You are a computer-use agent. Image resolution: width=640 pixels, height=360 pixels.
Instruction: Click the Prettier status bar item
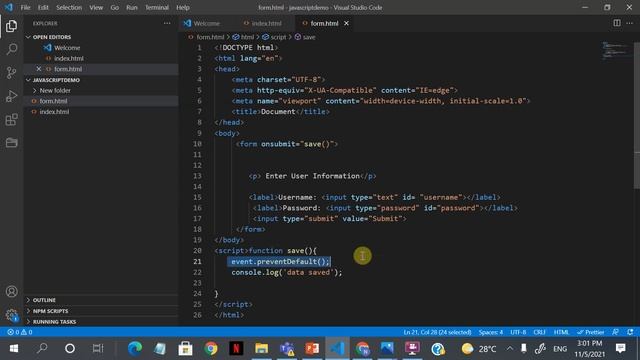591,332
